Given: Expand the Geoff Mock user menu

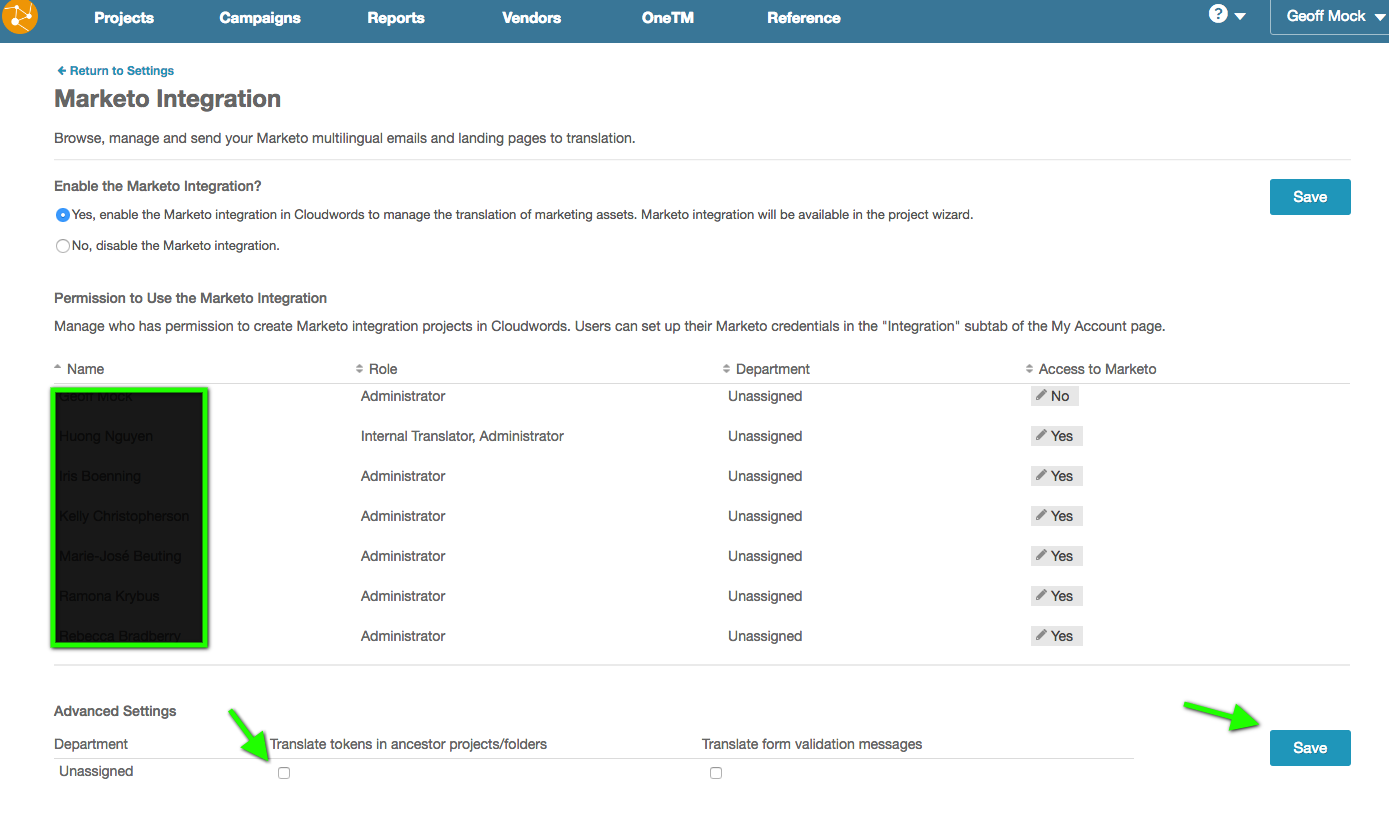Looking at the screenshot, I should (1327, 17).
